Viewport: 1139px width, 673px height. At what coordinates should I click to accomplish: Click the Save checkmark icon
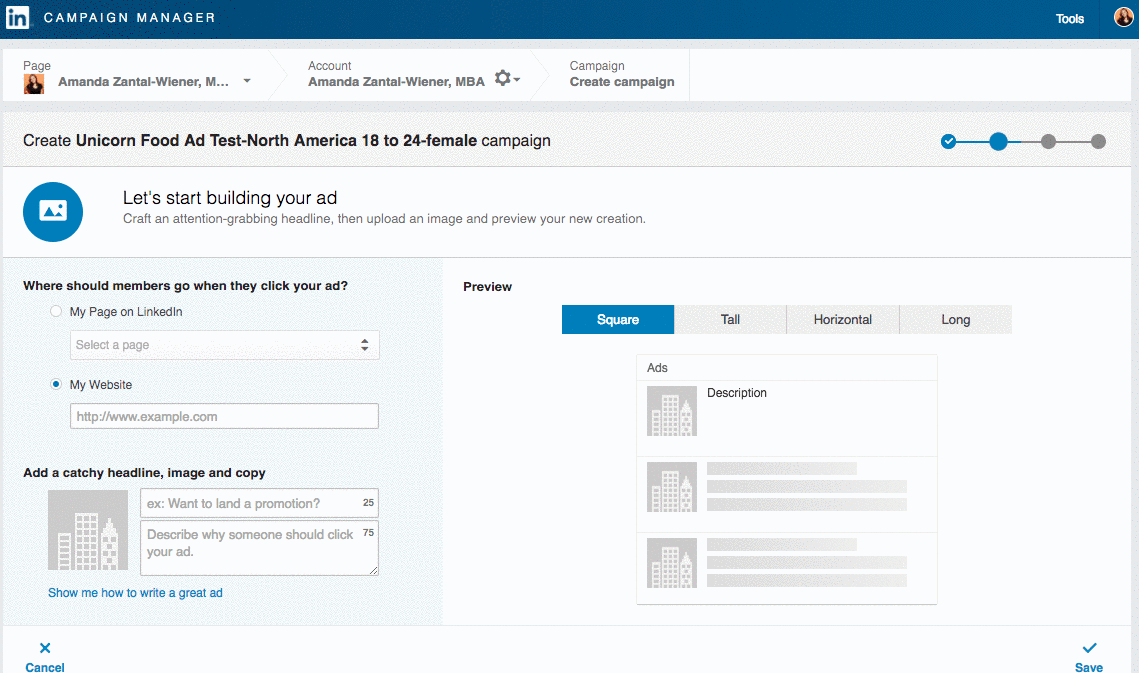point(1089,648)
